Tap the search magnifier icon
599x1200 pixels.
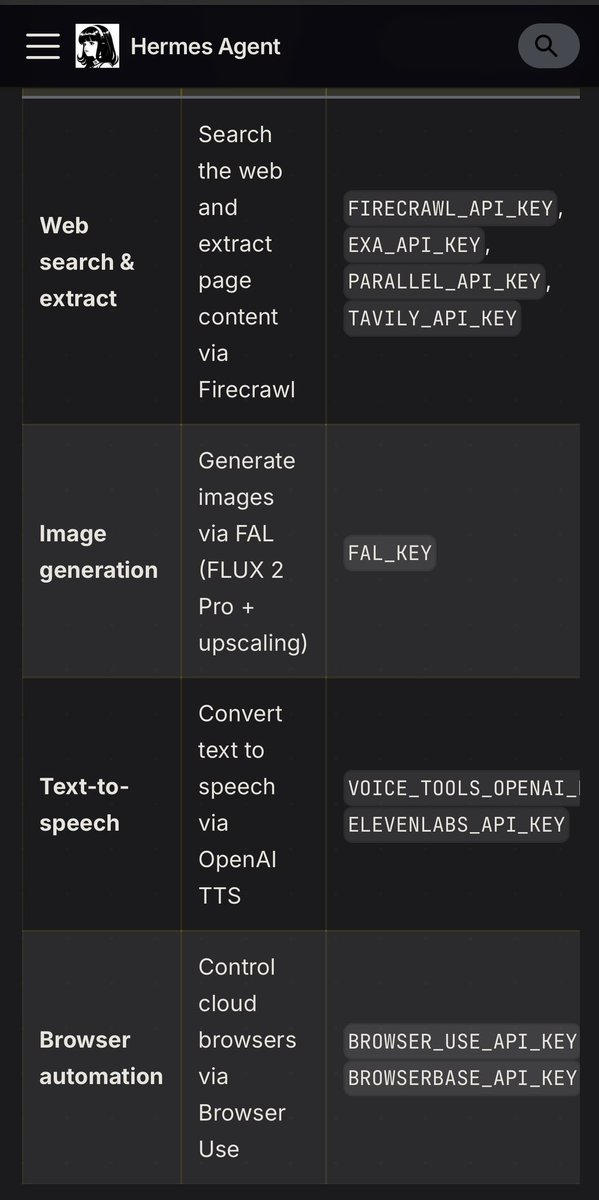(x=546, y=46)
